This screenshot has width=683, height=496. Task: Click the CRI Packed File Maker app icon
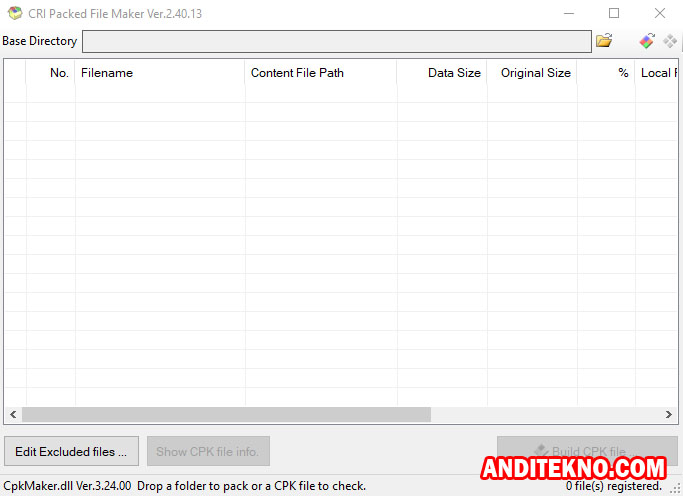pos(14,13)
